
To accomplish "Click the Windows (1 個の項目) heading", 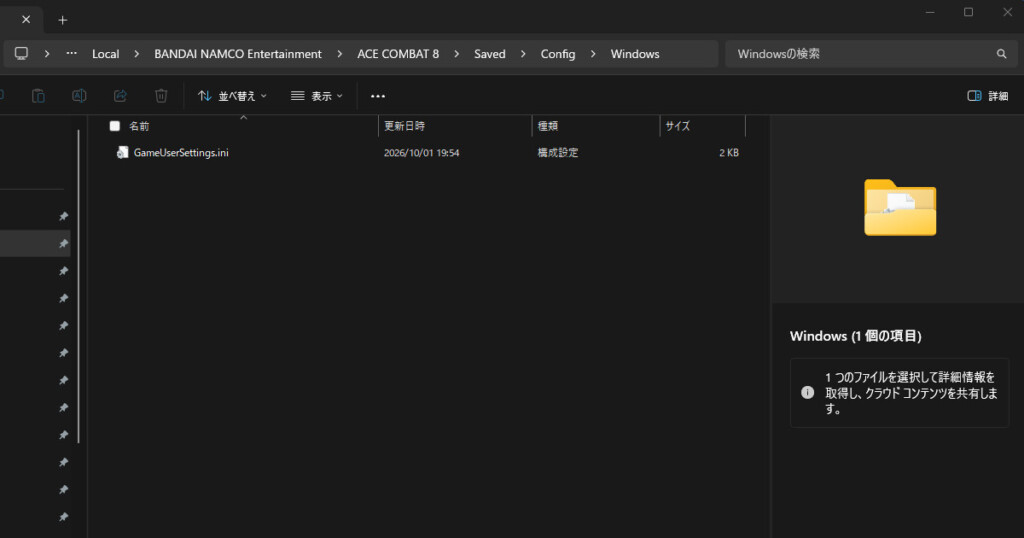I will [856, 336].
